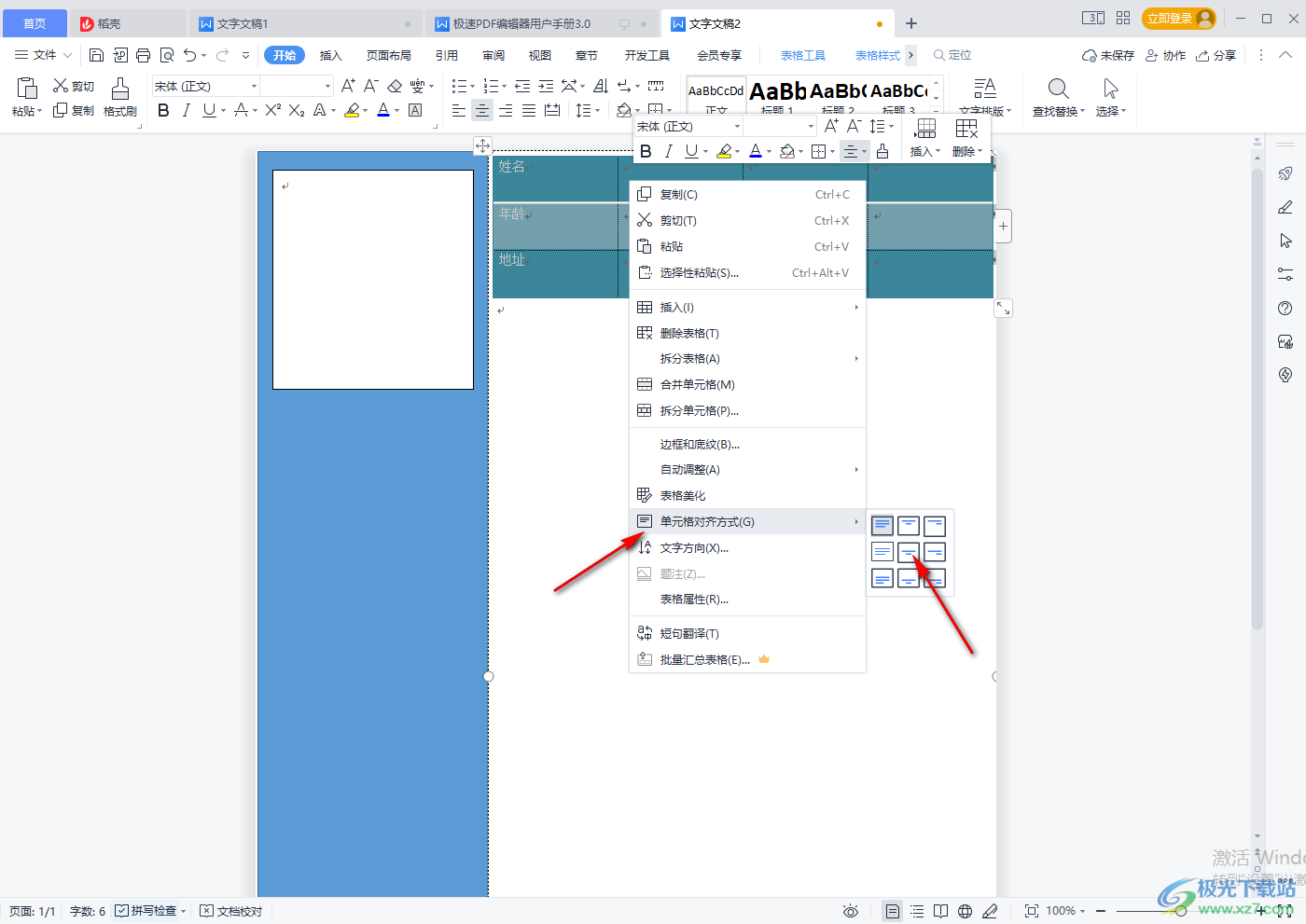
Task: Click the zoom slider handle in status bar
Action: pos(1181,911)
